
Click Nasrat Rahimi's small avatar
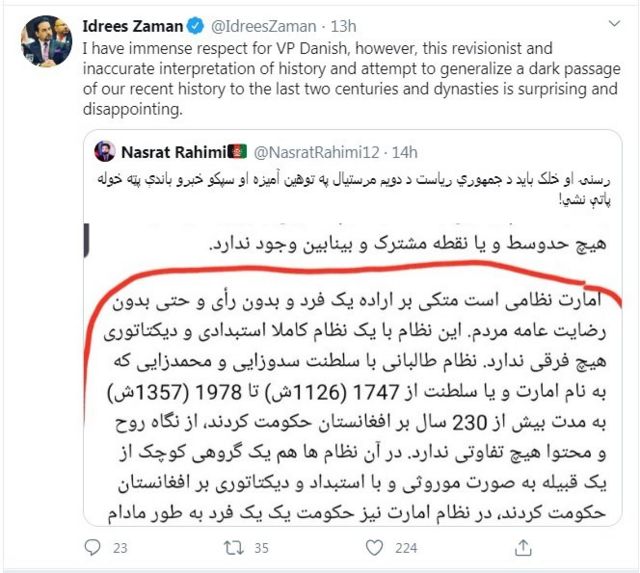coord(105,151)
